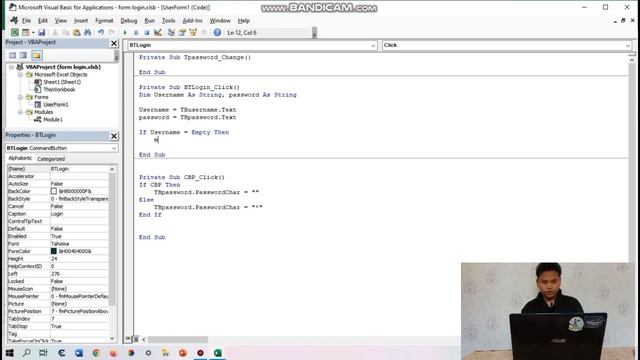This screenshot has width=640, height=360.
Task: Open the Edit menu
Action: (42, 21)
